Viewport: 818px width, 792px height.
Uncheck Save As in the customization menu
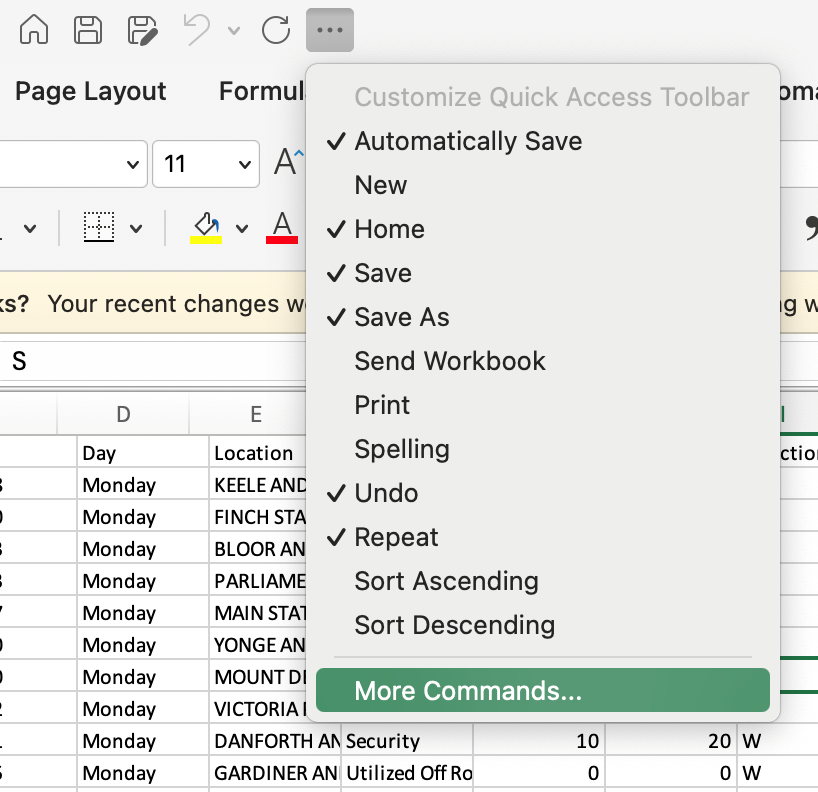coord(401,317)
